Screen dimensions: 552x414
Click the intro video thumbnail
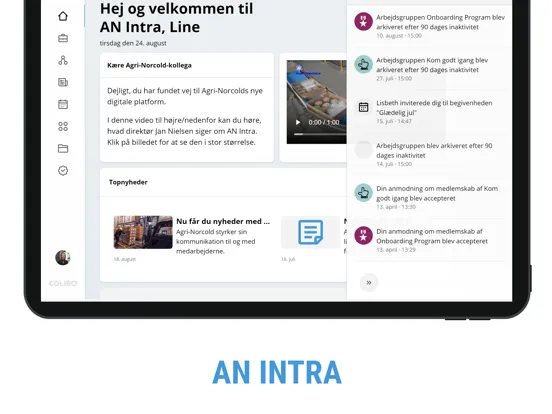click(316, 102)
